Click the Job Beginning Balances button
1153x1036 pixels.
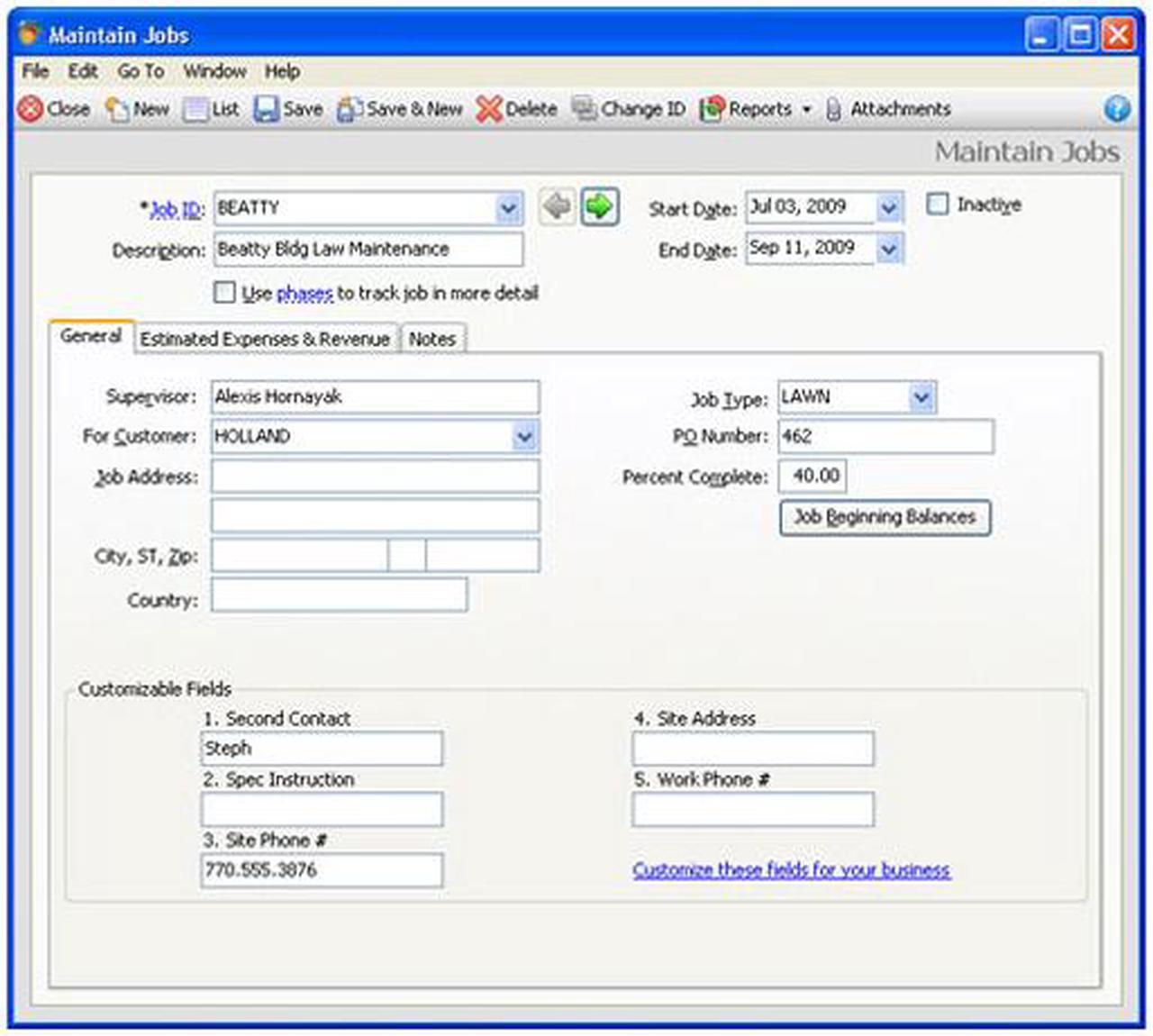coord(885,517)
